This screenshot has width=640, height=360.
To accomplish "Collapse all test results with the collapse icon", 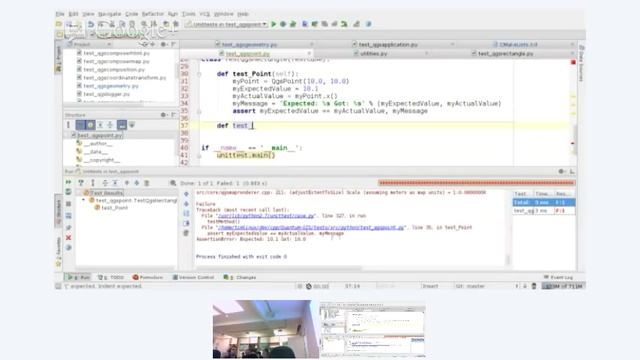I will point(116,183).
